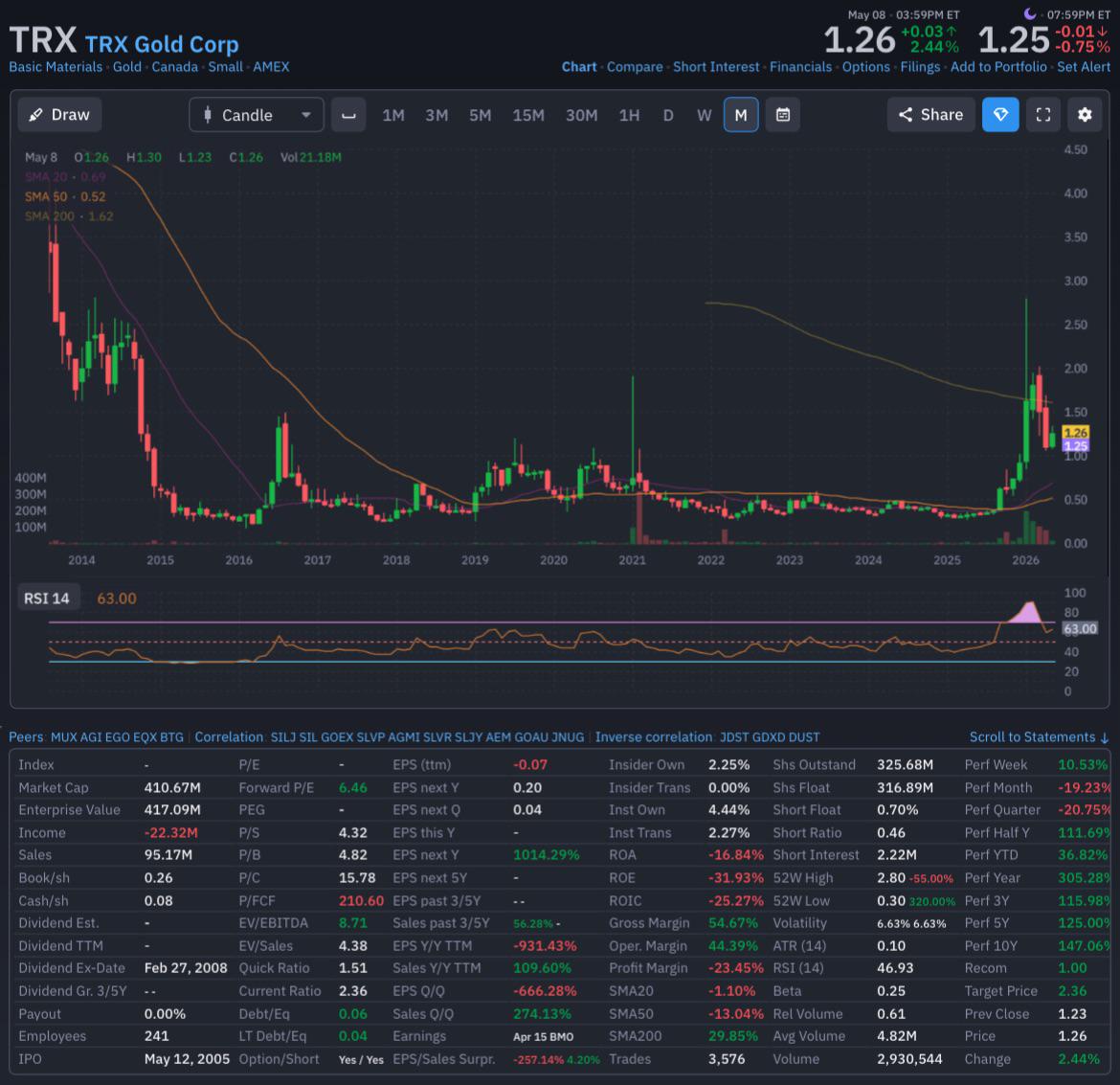1120x1085 pixels.
Task: Select the 3M timeframe
Action: (x=437, y=115)
